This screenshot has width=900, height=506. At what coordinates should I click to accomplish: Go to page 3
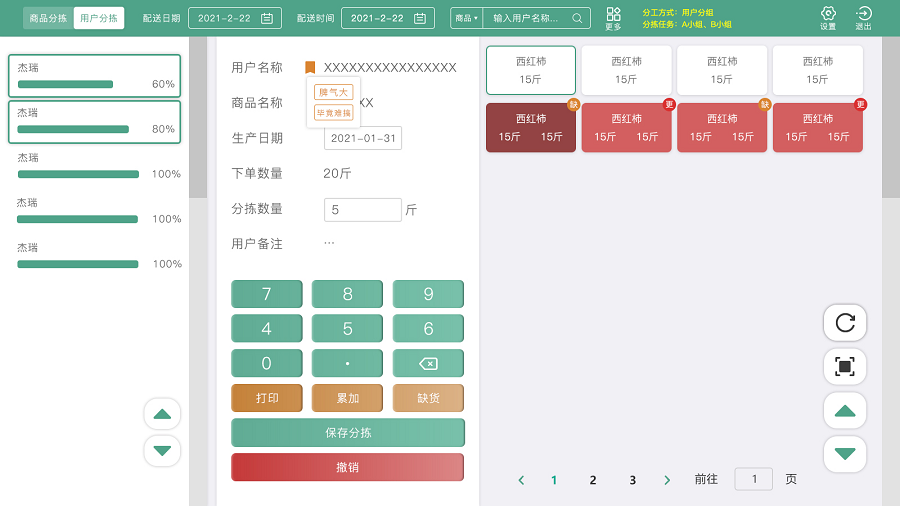click(633, 480)
